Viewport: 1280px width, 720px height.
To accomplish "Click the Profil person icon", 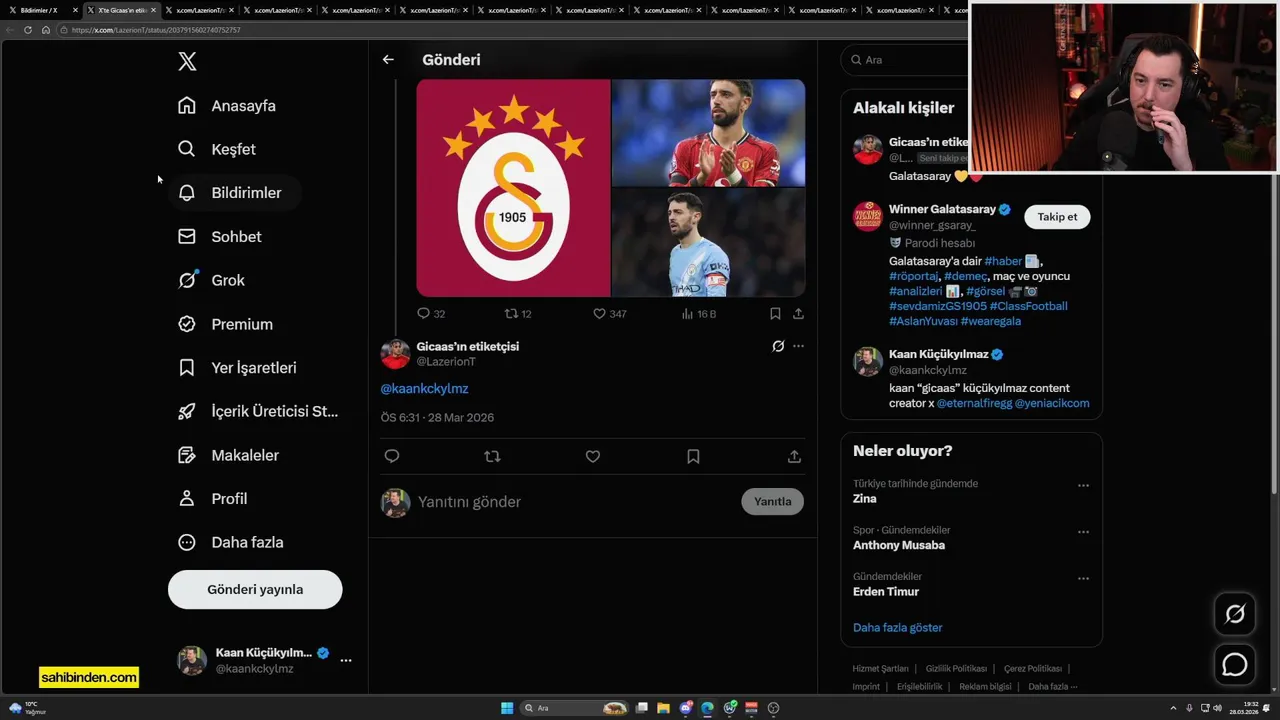I will coord(187,498).
